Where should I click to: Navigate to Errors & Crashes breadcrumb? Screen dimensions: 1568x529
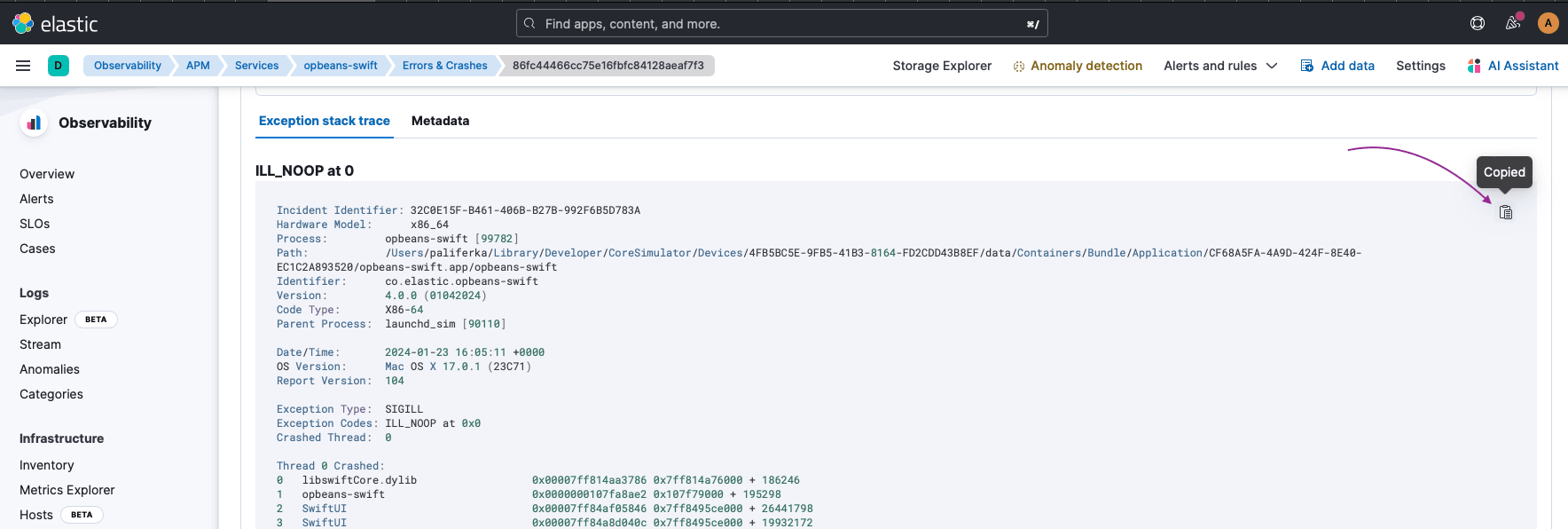444,66
